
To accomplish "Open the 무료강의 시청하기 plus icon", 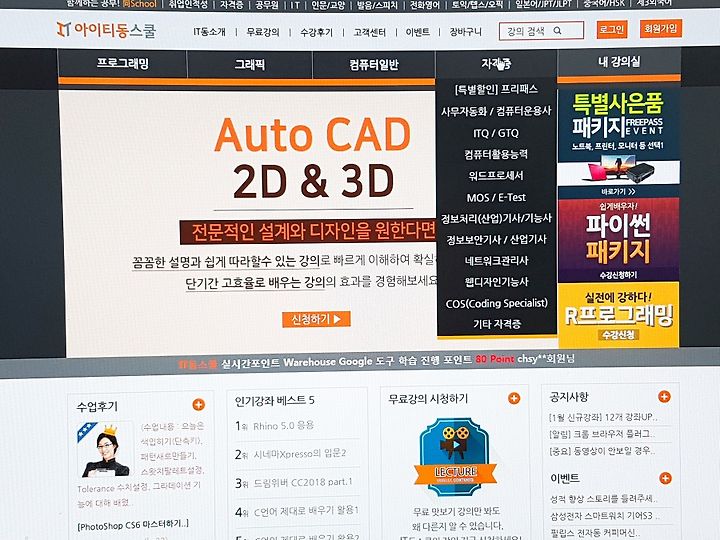I will (514, 398).
